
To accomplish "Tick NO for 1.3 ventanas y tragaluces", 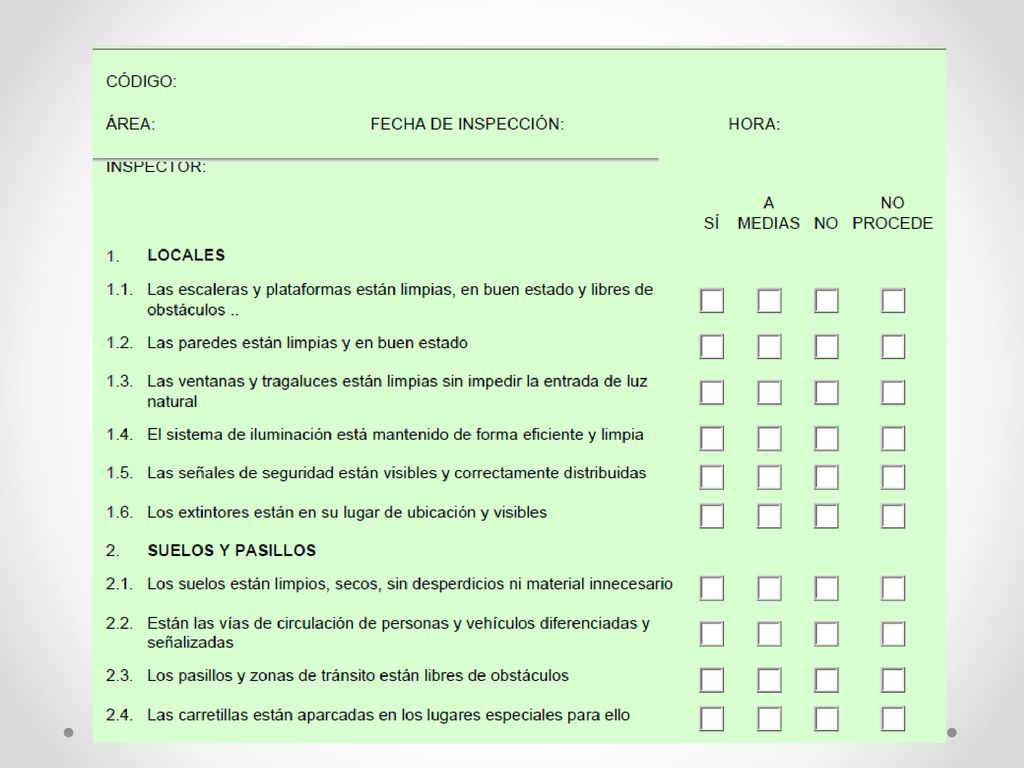I will pos(827,392).
